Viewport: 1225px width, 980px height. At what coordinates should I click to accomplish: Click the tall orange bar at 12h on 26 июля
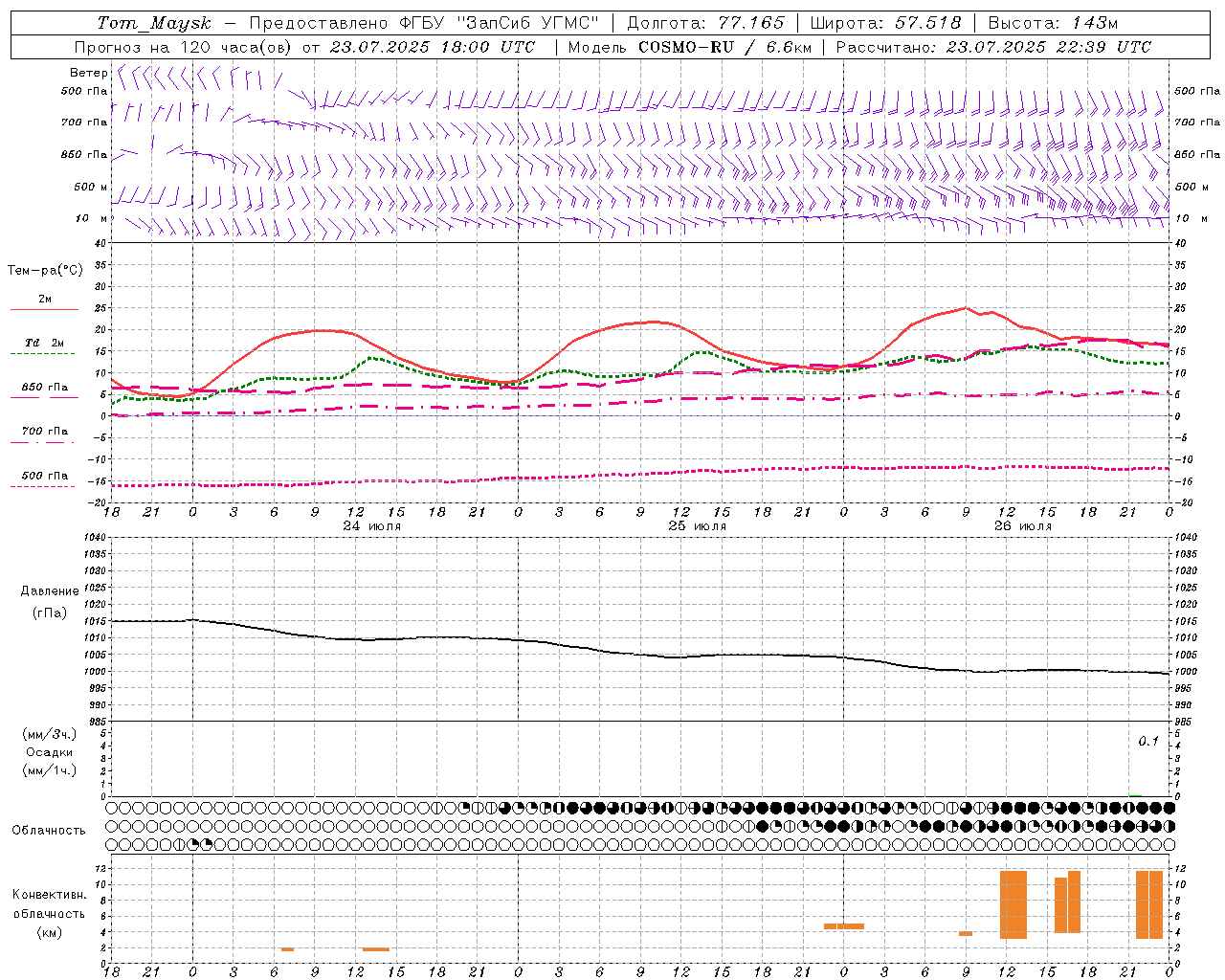tap(1013, 904)
